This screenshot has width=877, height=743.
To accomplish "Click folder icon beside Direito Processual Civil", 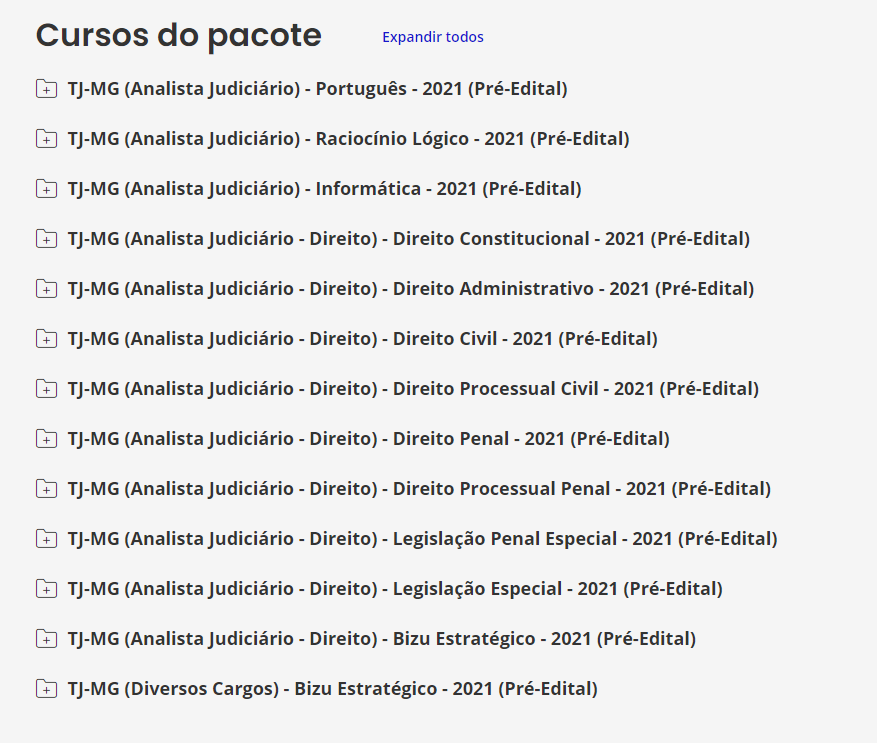I will pyautogui.click(x=46, y=389).
